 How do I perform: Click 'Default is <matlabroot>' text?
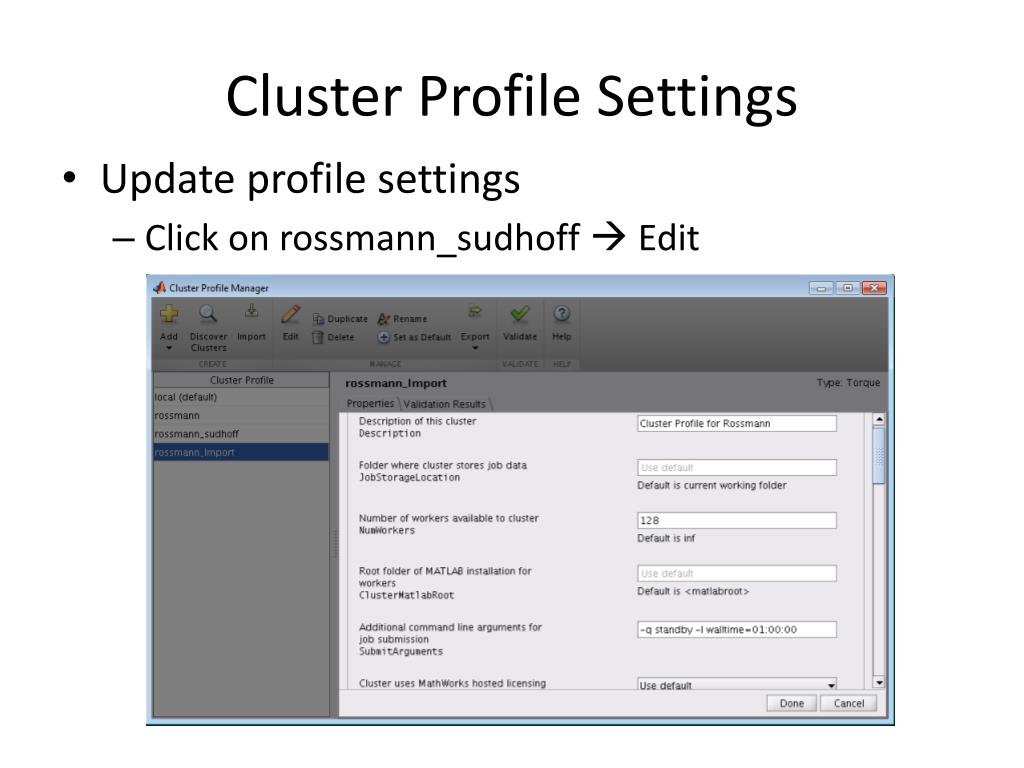coord(693,591)
